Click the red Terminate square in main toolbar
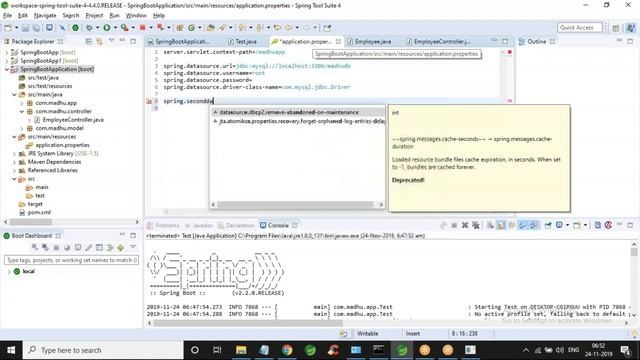This screenshot has width=640, height=360. (142, 28)
